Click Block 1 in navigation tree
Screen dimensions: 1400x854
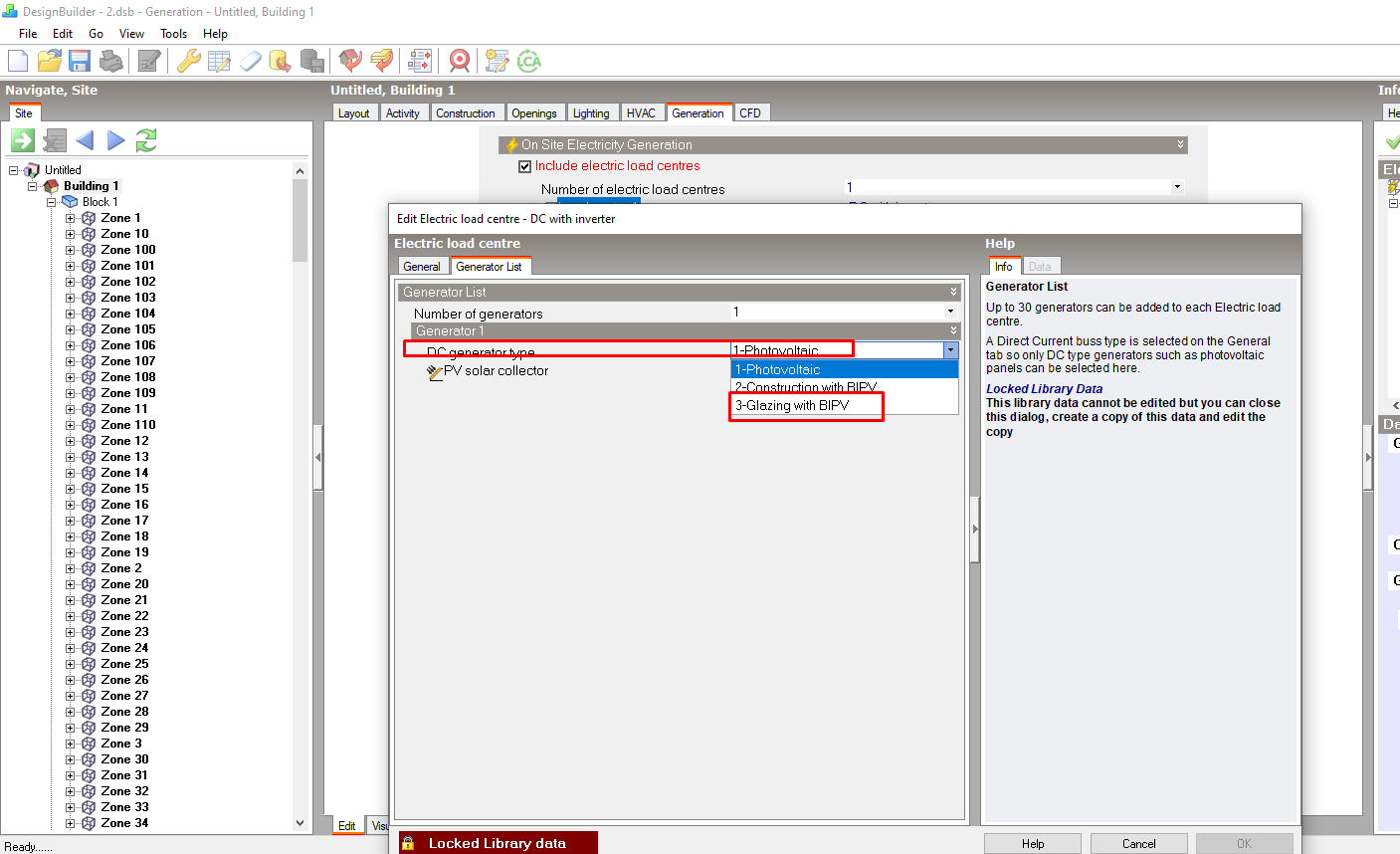(x=100, y=202)
